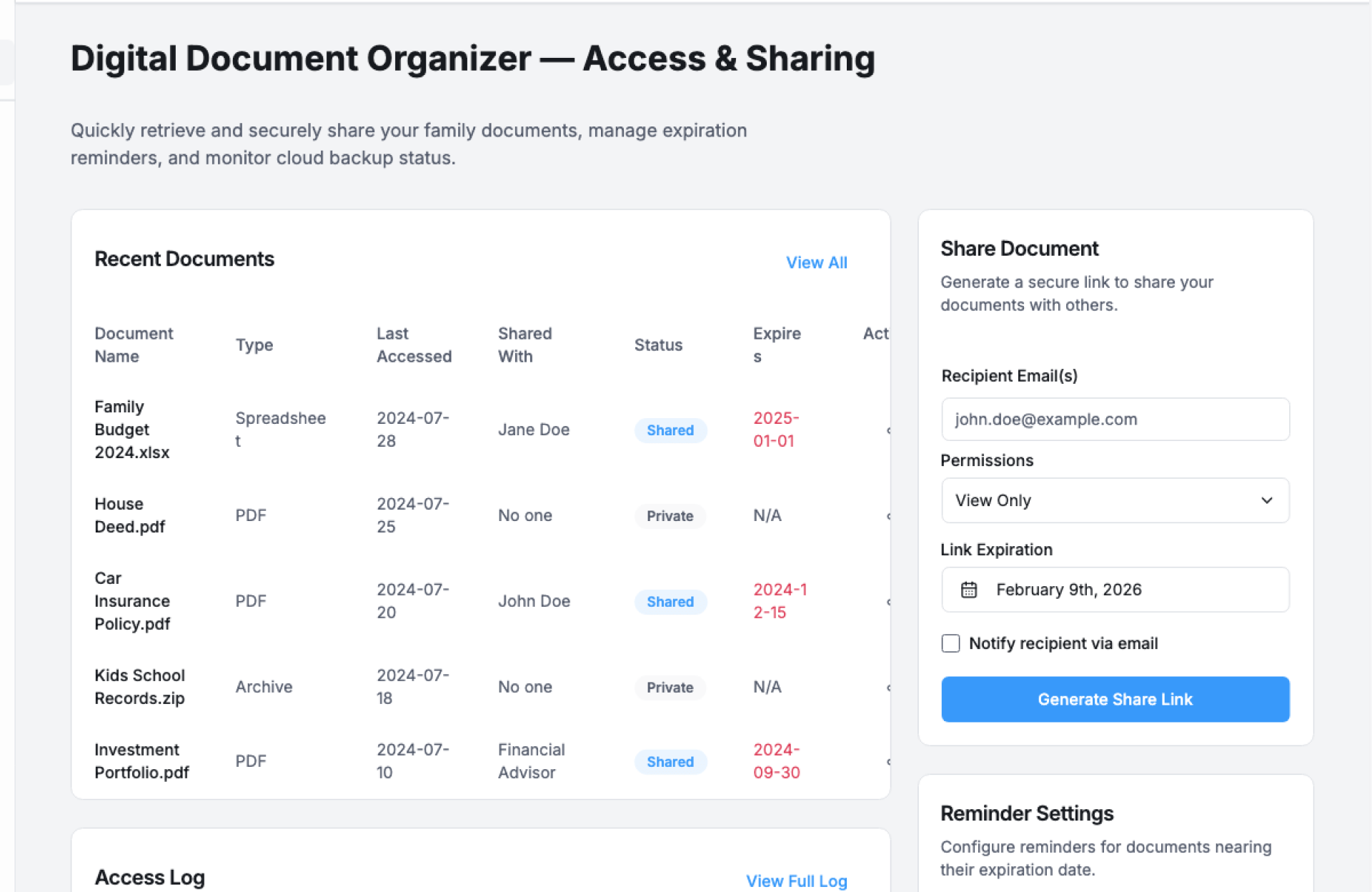Click the Last Accessed column header

[414, 345]
